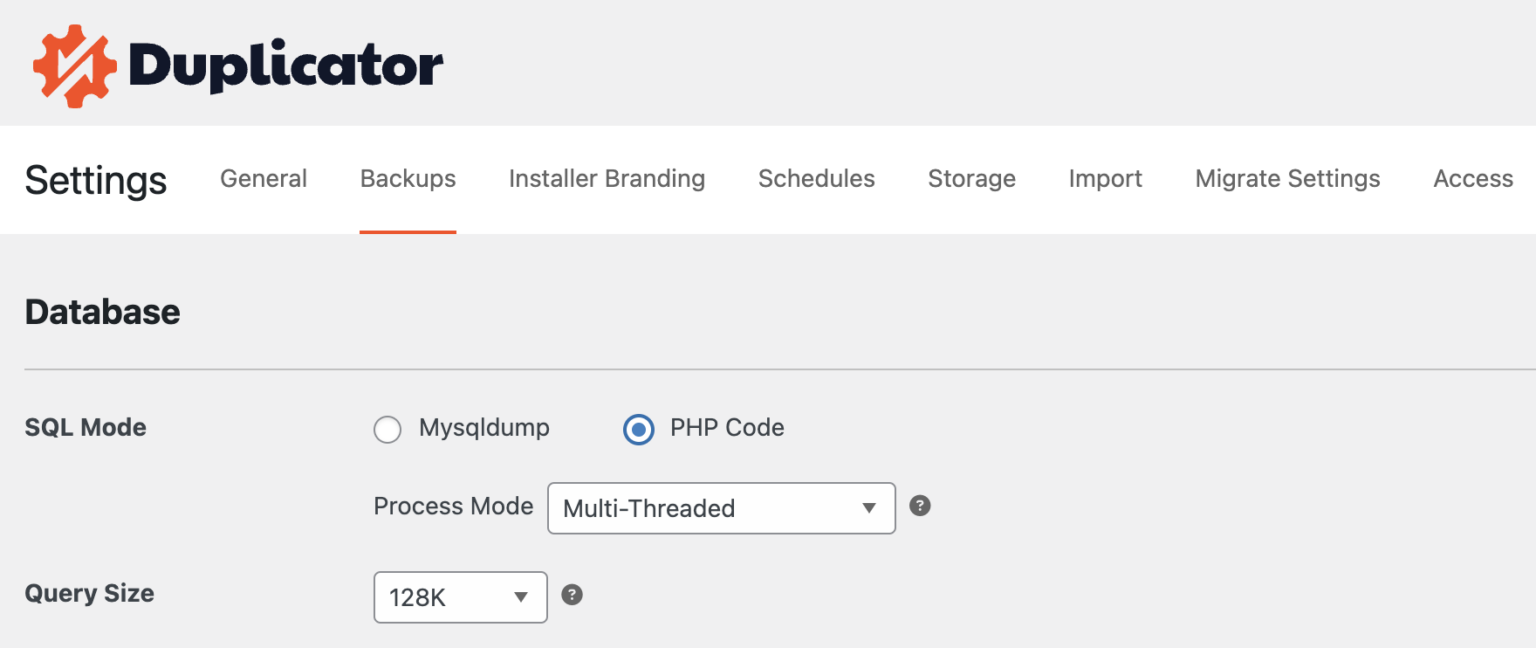Select the Backups tab

point(408,179)
